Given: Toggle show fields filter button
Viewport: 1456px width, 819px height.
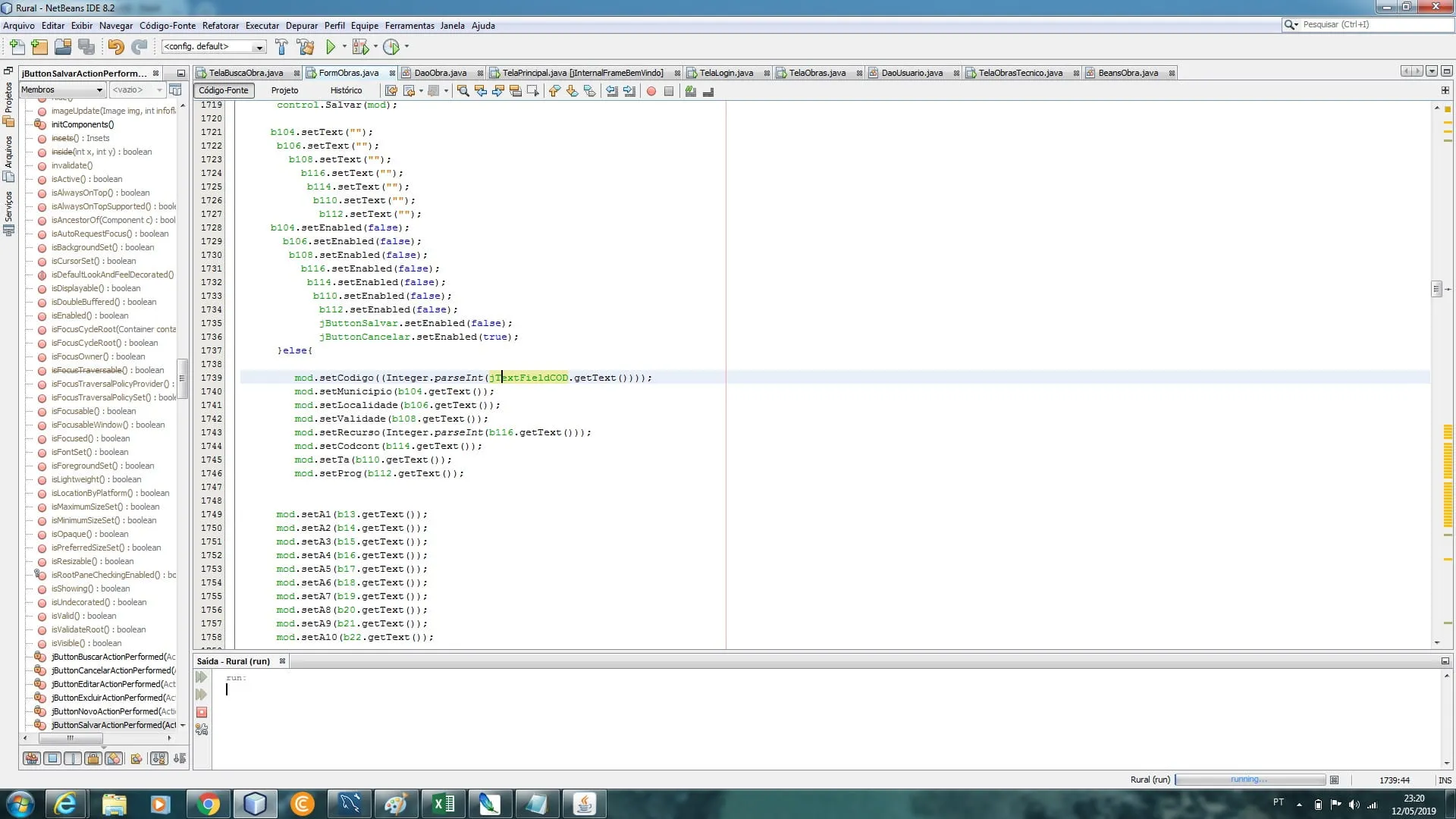Looking at the screenshot, I should coord(52,758).
